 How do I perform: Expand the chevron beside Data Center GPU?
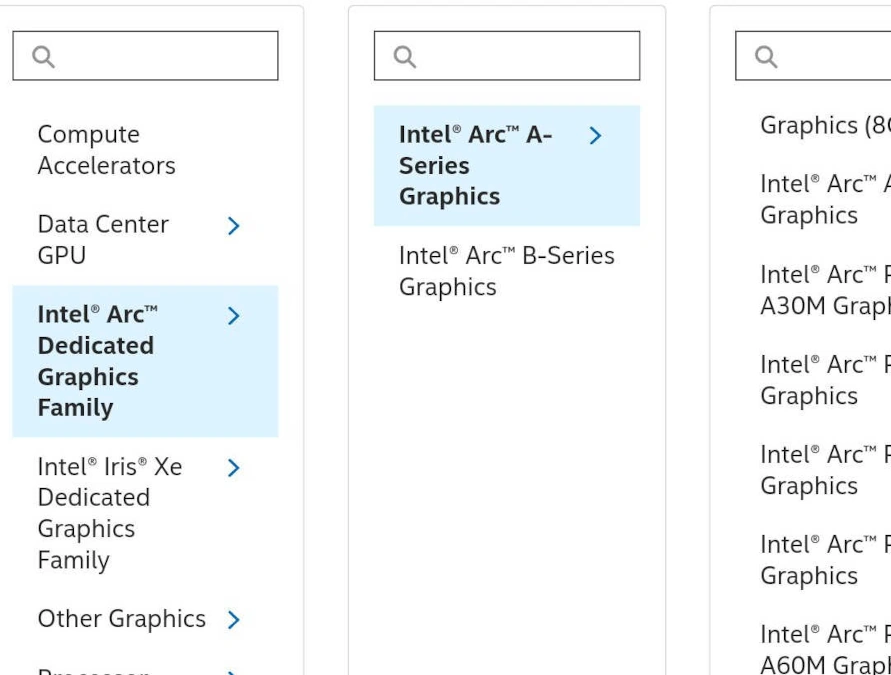click(x=234, y=226)
